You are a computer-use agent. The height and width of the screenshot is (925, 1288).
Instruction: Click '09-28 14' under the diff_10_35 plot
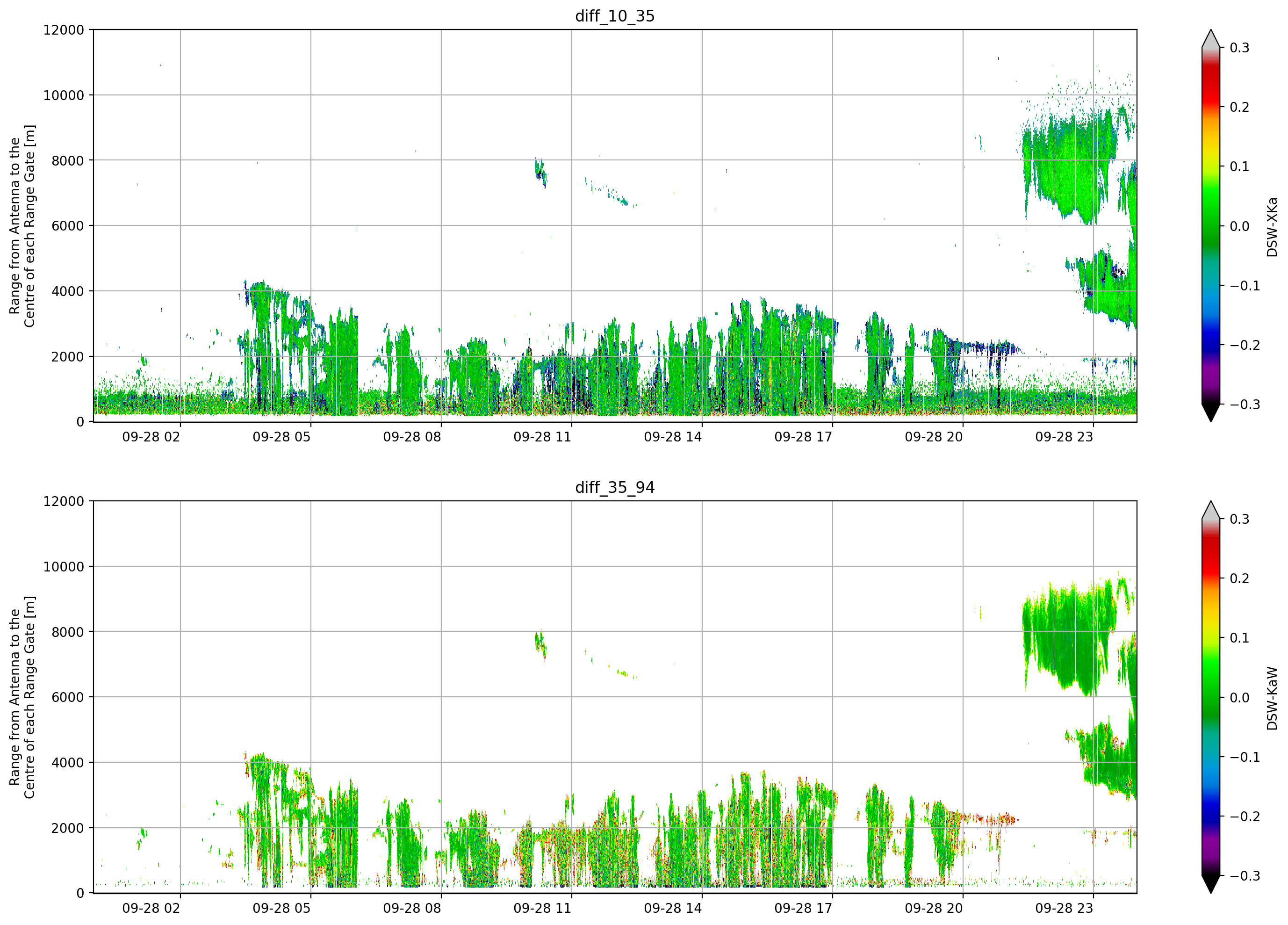[673, 437]
